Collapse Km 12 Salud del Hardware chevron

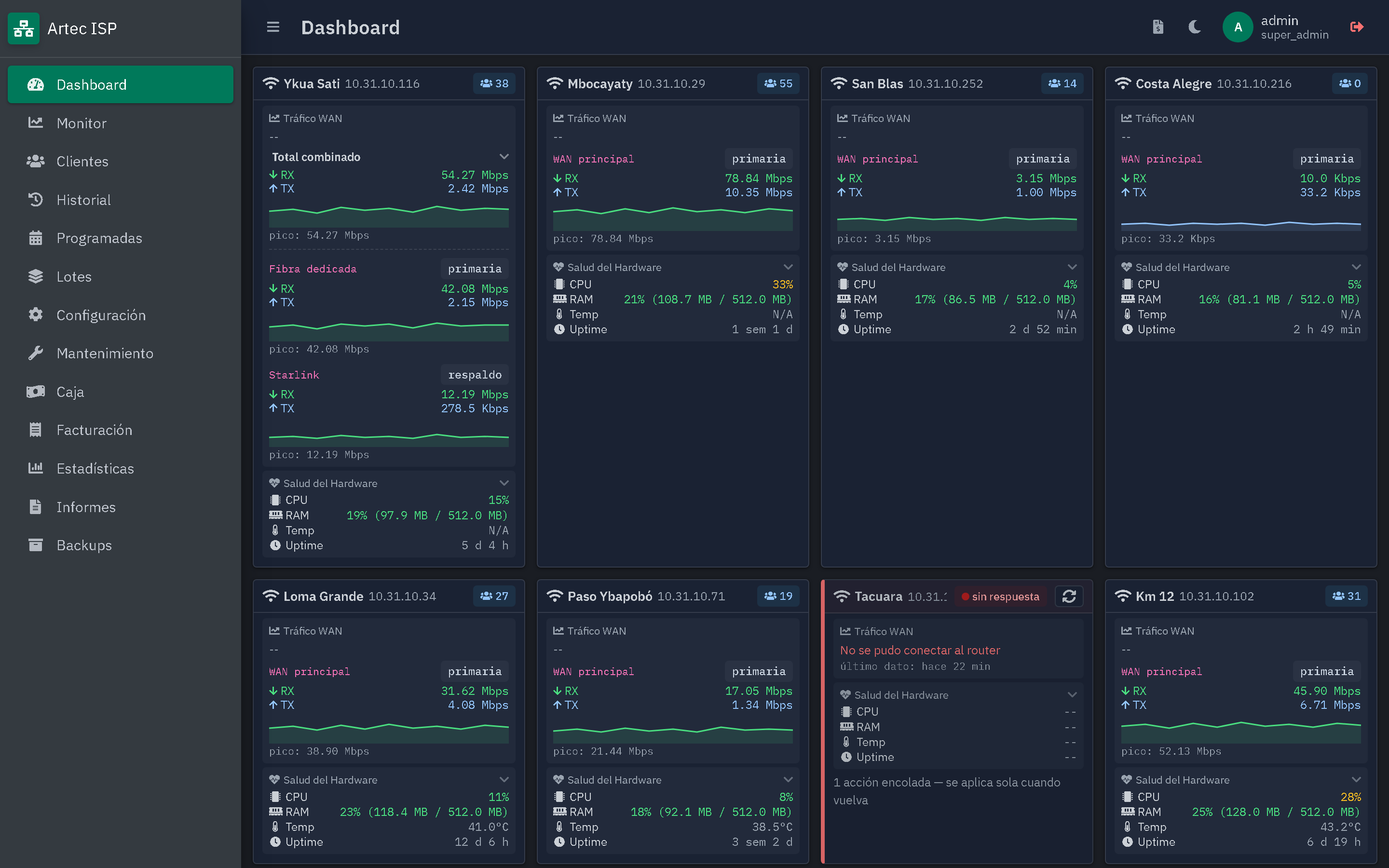pos(1356,780)
